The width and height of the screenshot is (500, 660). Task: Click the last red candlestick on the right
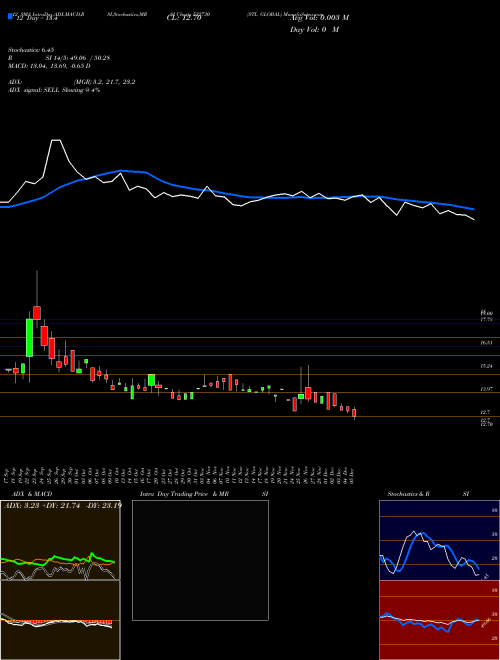click(x=354, y=413)
